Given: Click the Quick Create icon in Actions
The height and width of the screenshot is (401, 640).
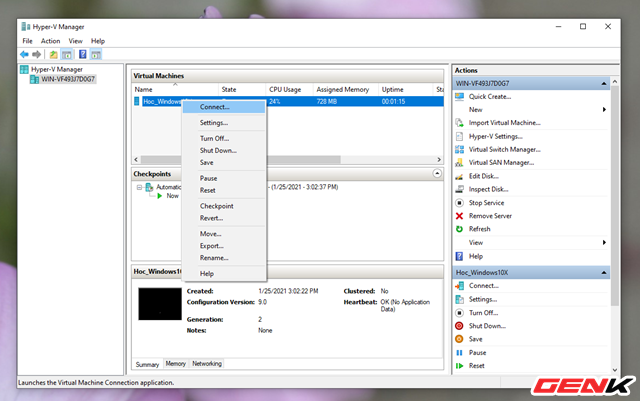Looking at the screenshot, I should 460,97.
